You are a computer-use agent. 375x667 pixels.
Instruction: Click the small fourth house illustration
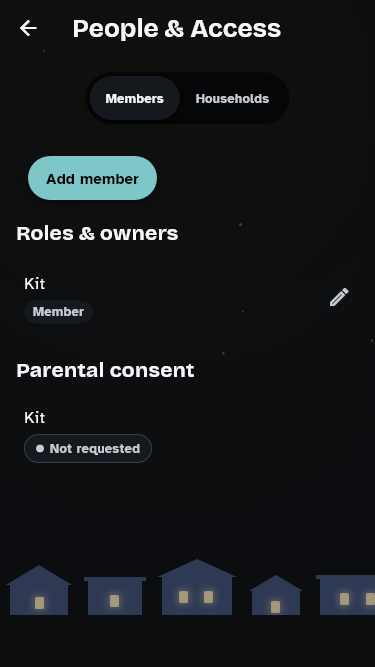click(276, 595)
